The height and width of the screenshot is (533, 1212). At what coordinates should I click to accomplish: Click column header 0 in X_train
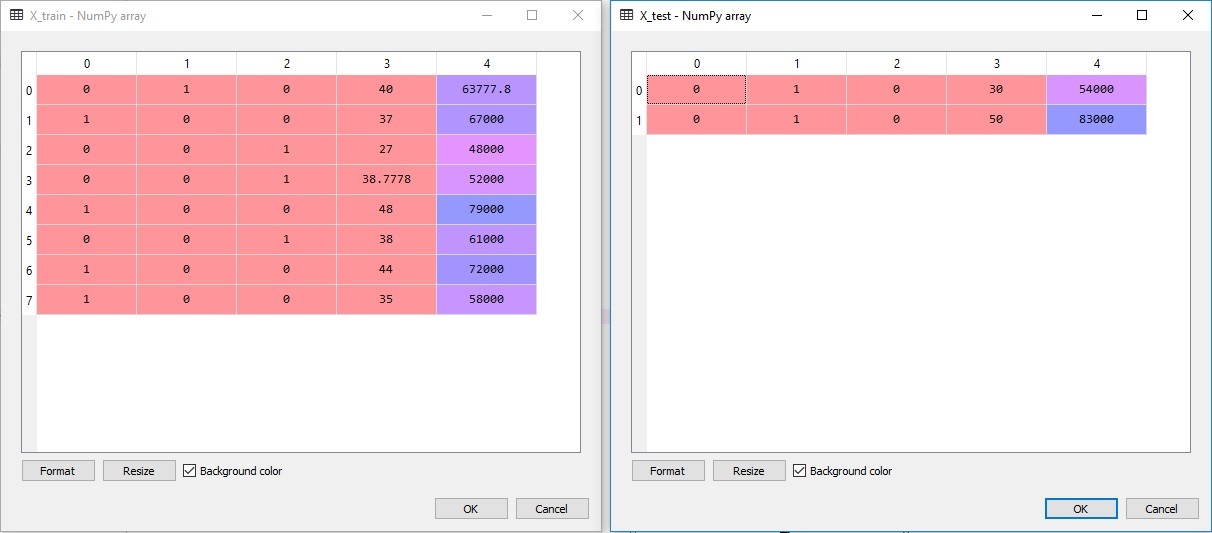[86, 64]
